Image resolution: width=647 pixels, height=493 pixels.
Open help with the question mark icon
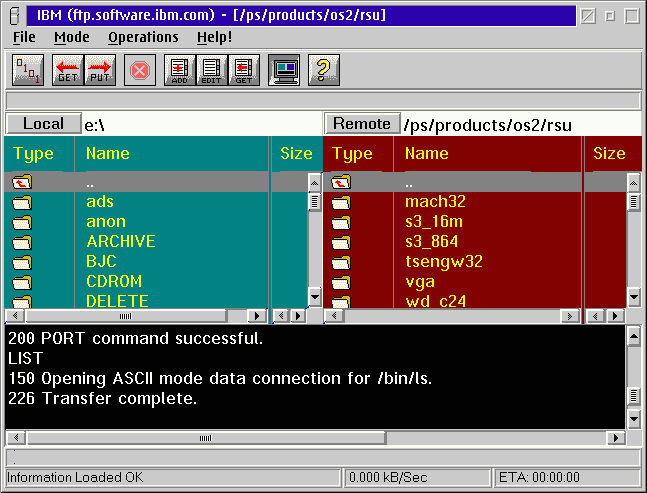[x=324, y=70]
